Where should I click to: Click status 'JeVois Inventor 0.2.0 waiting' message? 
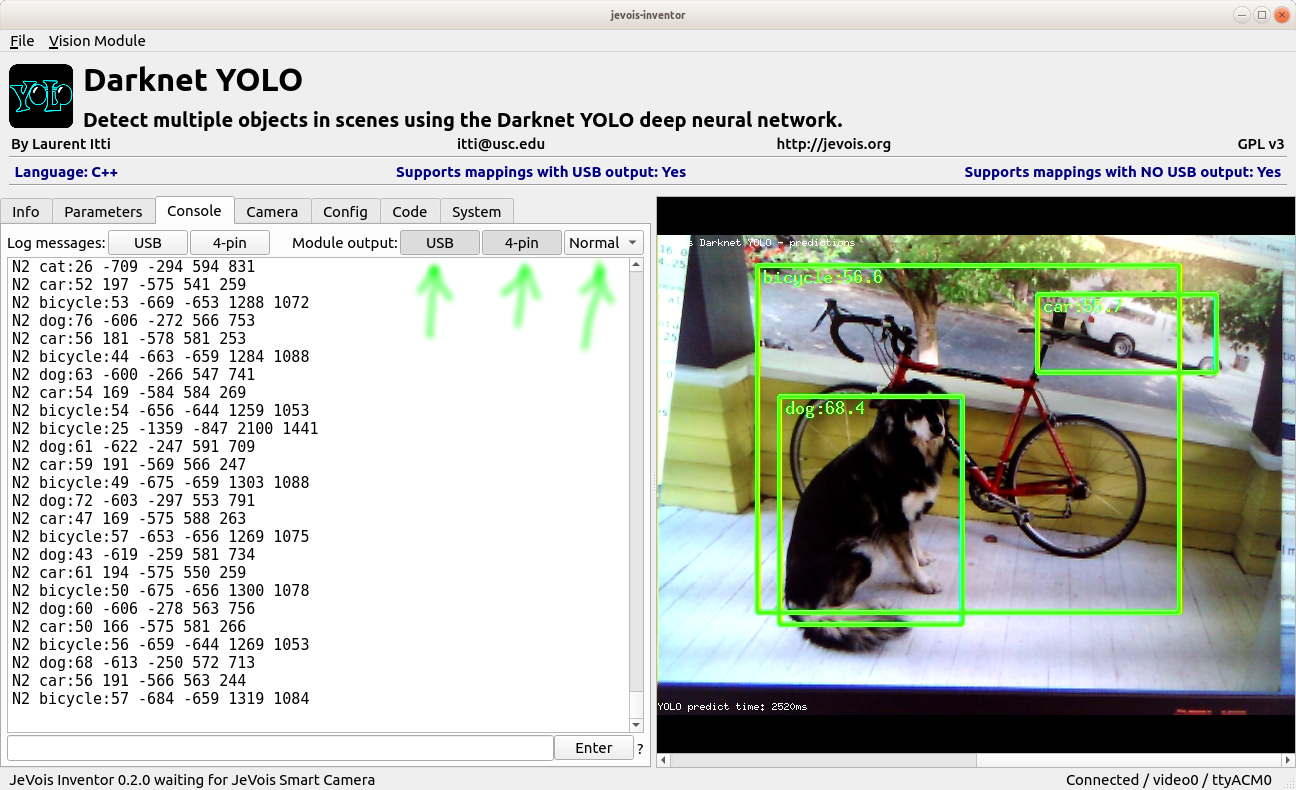[x=192, y=780]
